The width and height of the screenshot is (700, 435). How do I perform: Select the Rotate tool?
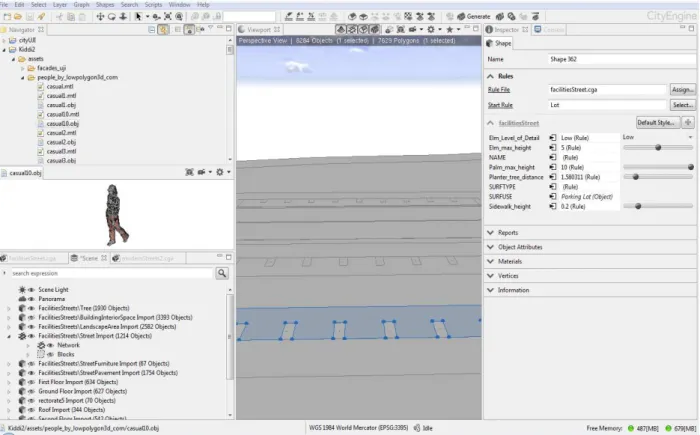[112, 17]
